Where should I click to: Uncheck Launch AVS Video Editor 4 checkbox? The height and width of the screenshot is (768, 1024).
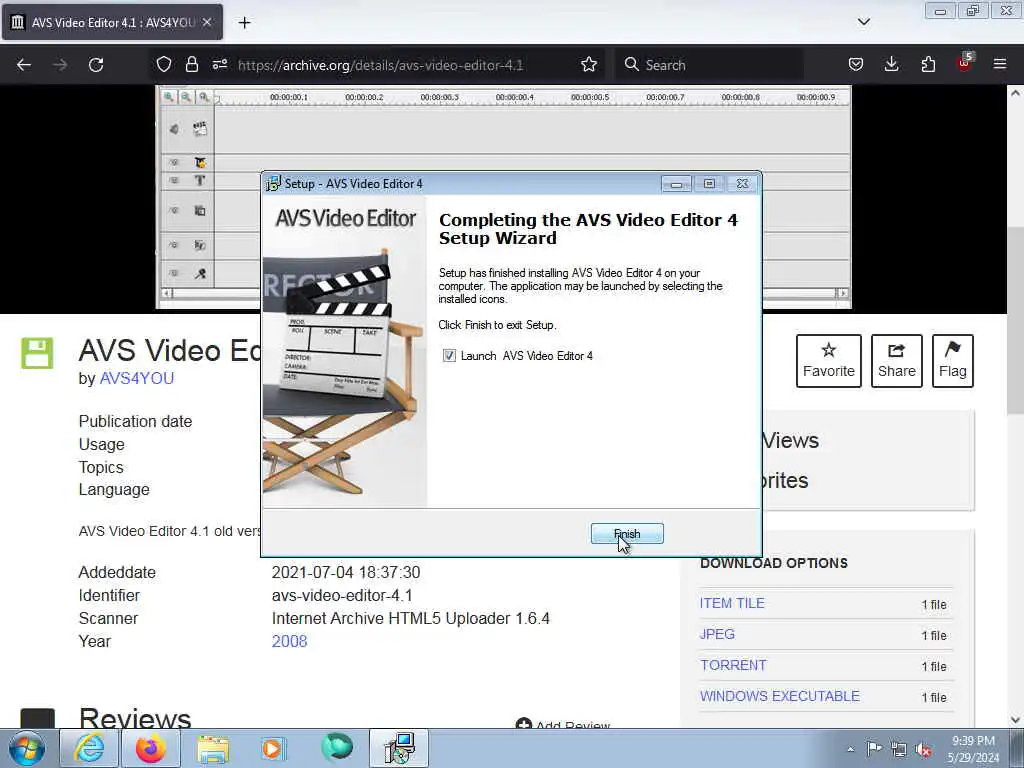(x=449, y=355)
